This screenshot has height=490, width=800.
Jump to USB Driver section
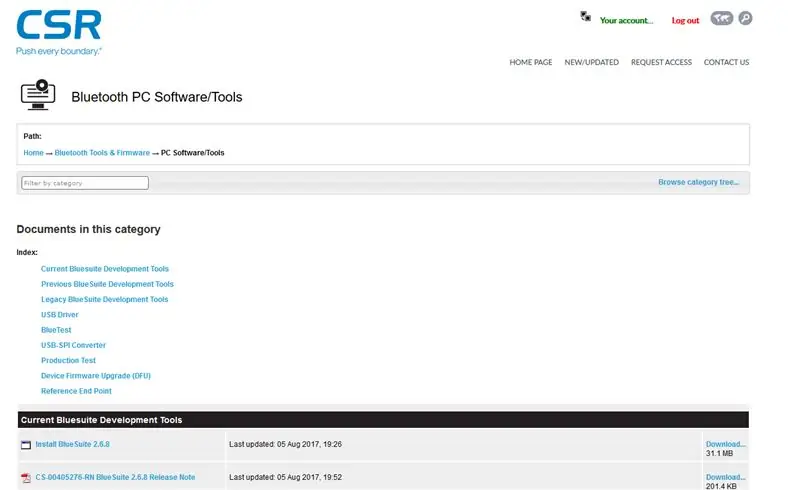coord(60,315)
